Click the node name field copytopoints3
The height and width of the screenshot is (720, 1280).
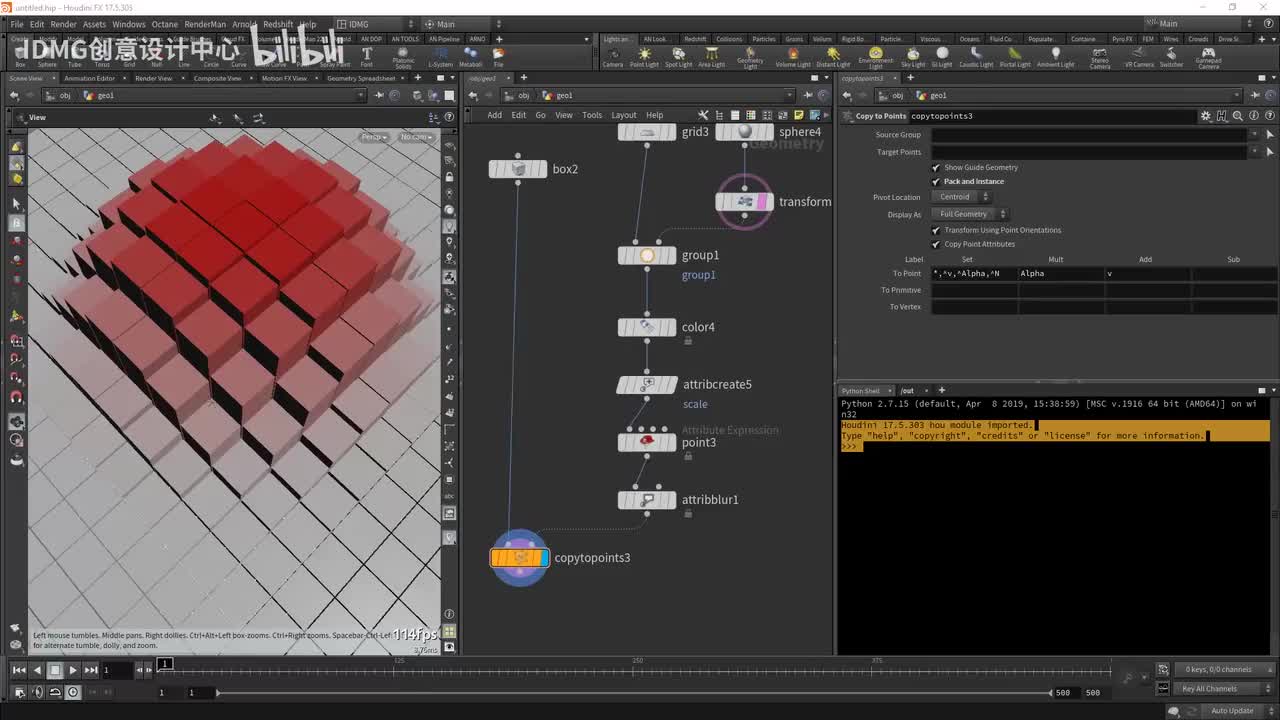[x=1053, y=116]
